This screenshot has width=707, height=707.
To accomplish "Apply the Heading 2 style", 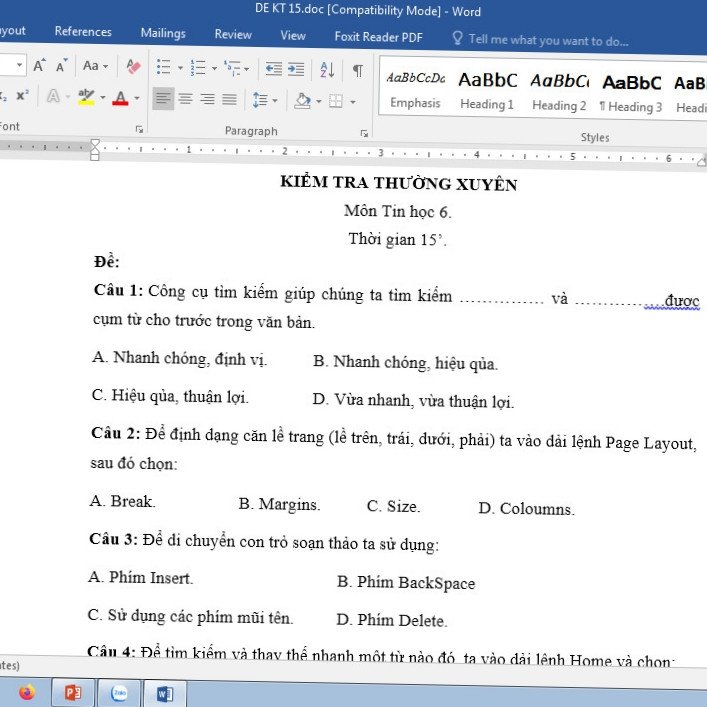I will click(559, 93).
